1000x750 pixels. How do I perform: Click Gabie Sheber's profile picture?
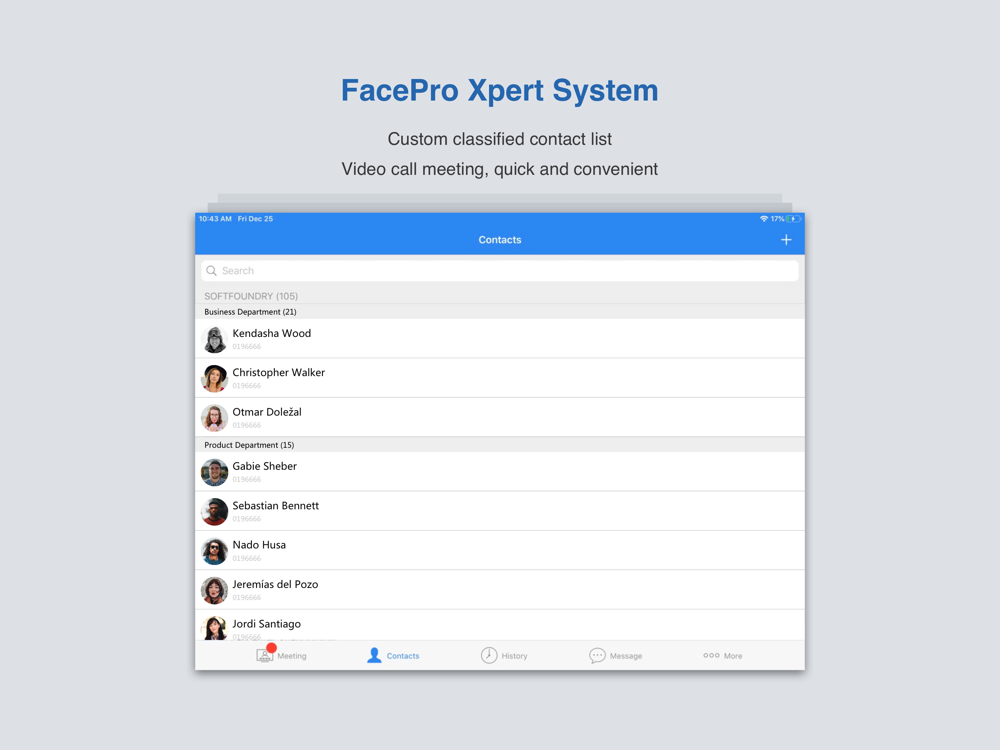[x=214, y=472]
